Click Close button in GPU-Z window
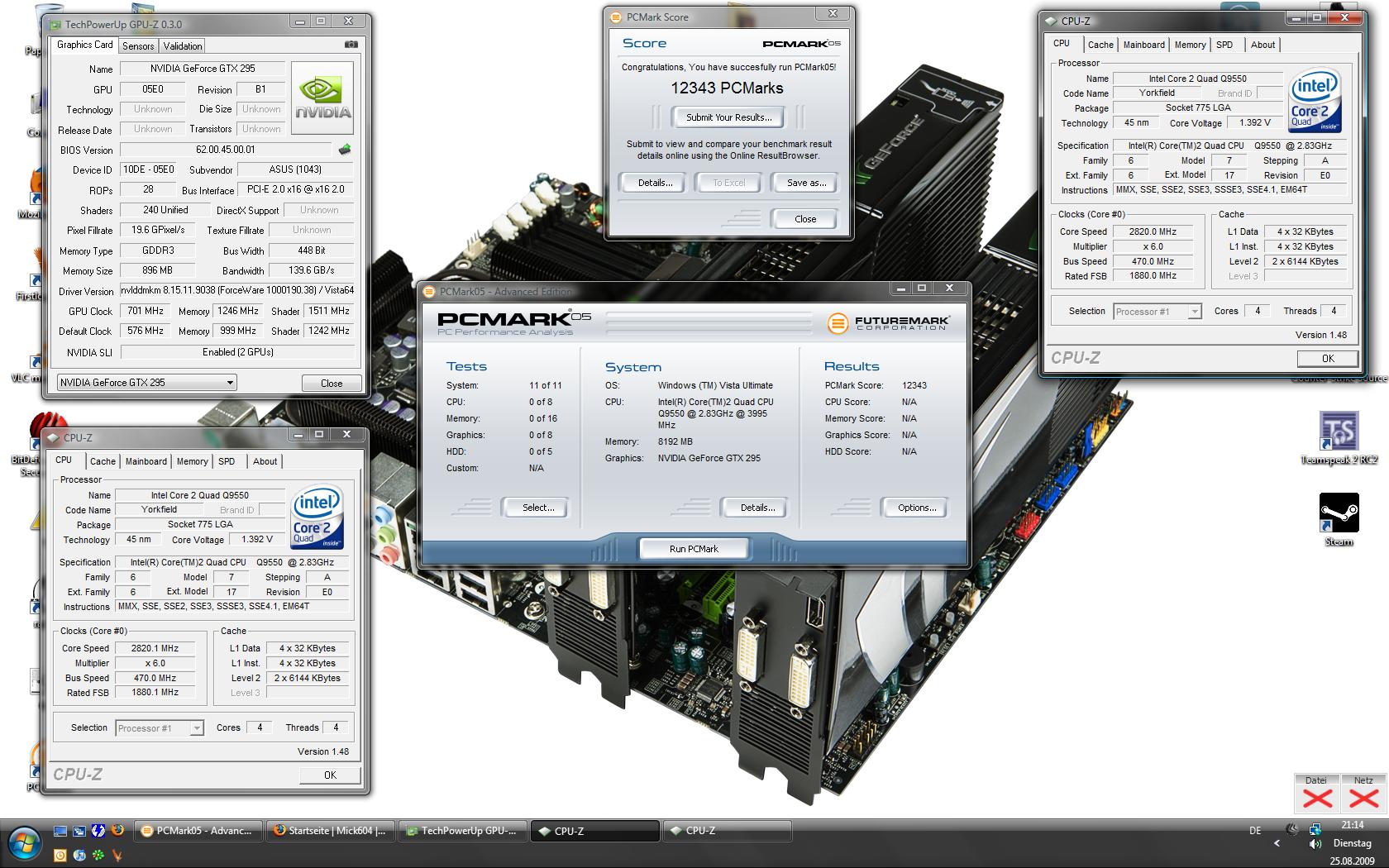 332,383
